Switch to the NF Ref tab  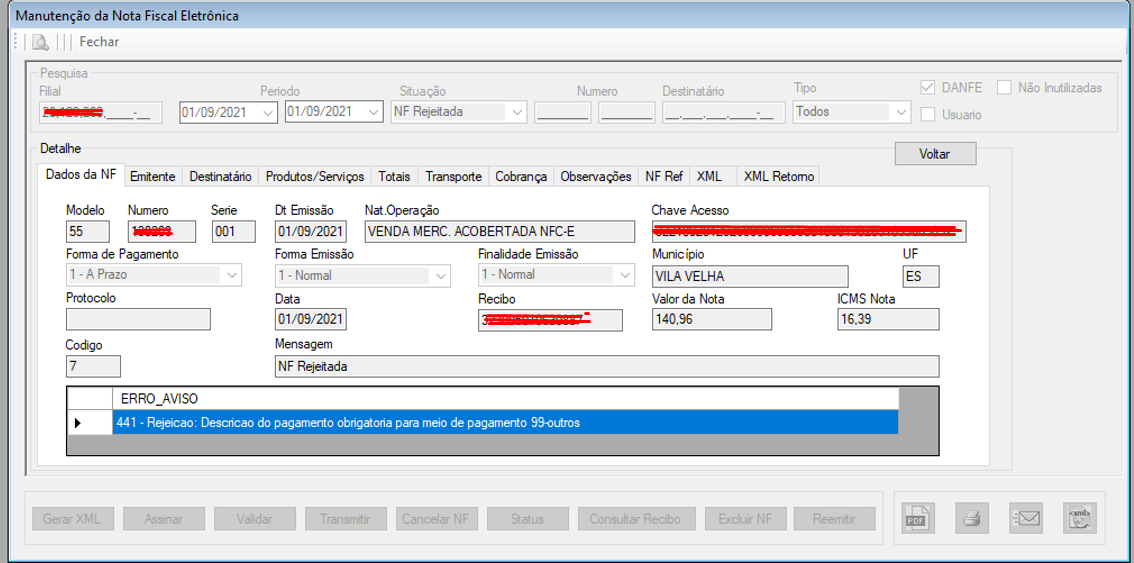click(664, 176)
